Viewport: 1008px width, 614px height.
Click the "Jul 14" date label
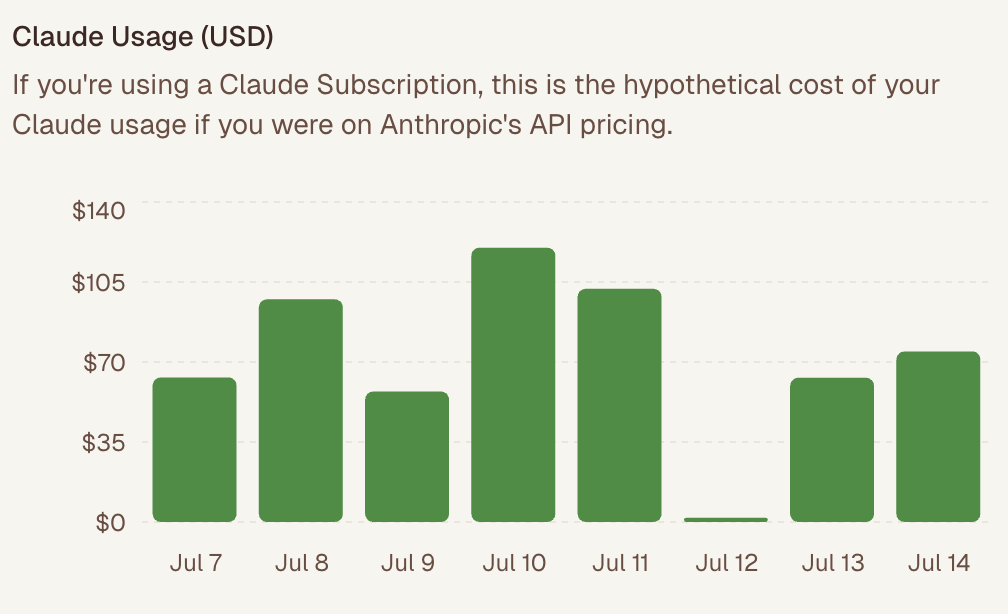coord(939,563)
